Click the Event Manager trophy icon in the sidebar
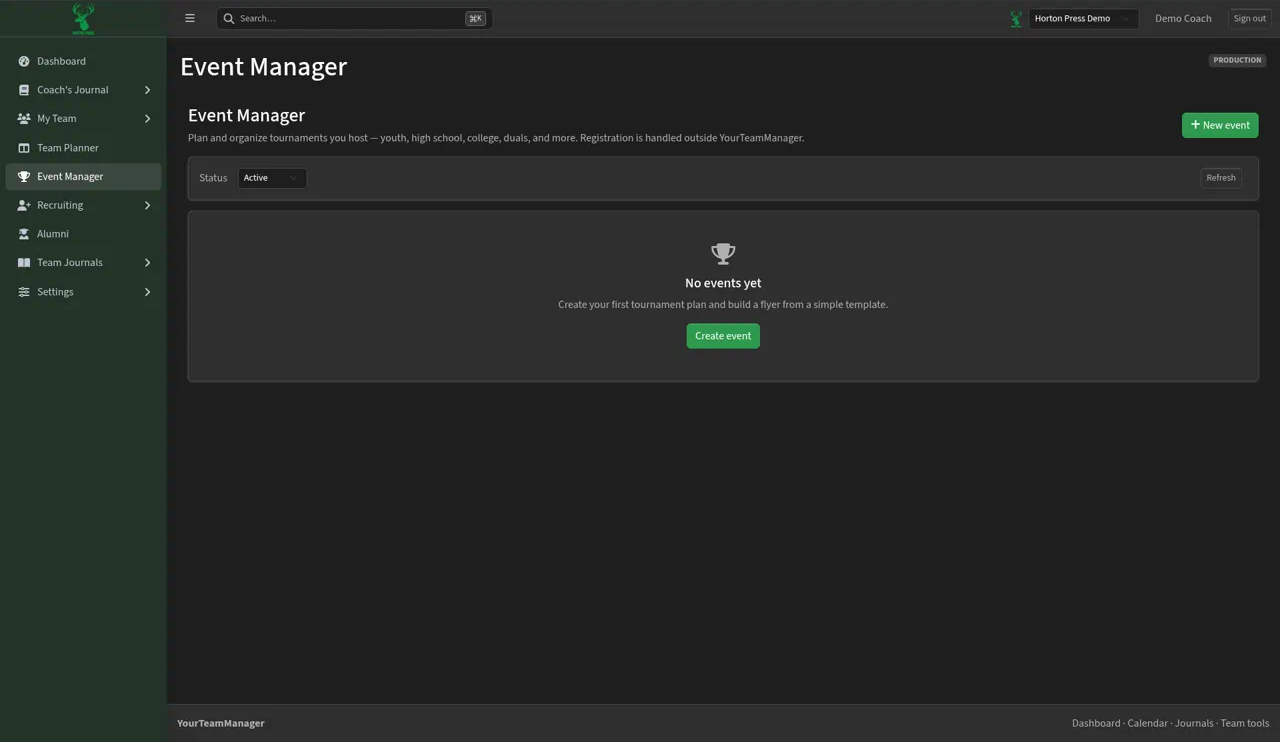 pyautogui.click(x=24, y=177)
